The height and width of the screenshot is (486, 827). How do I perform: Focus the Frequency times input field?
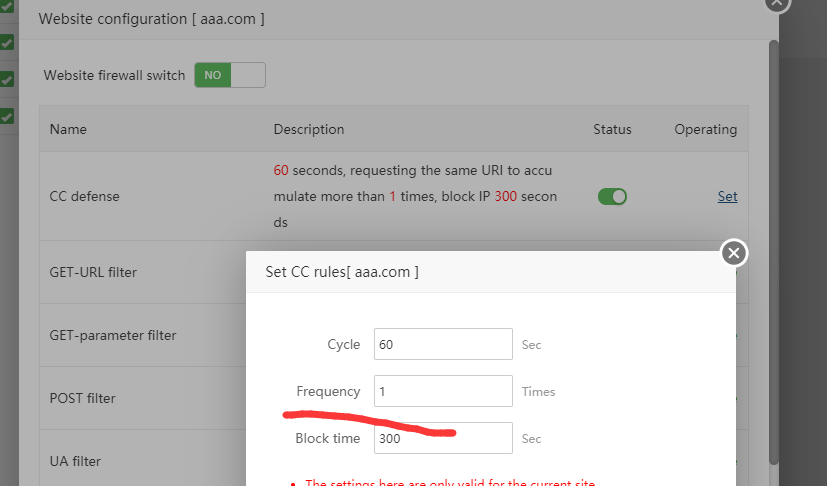(x=443, y=391)
